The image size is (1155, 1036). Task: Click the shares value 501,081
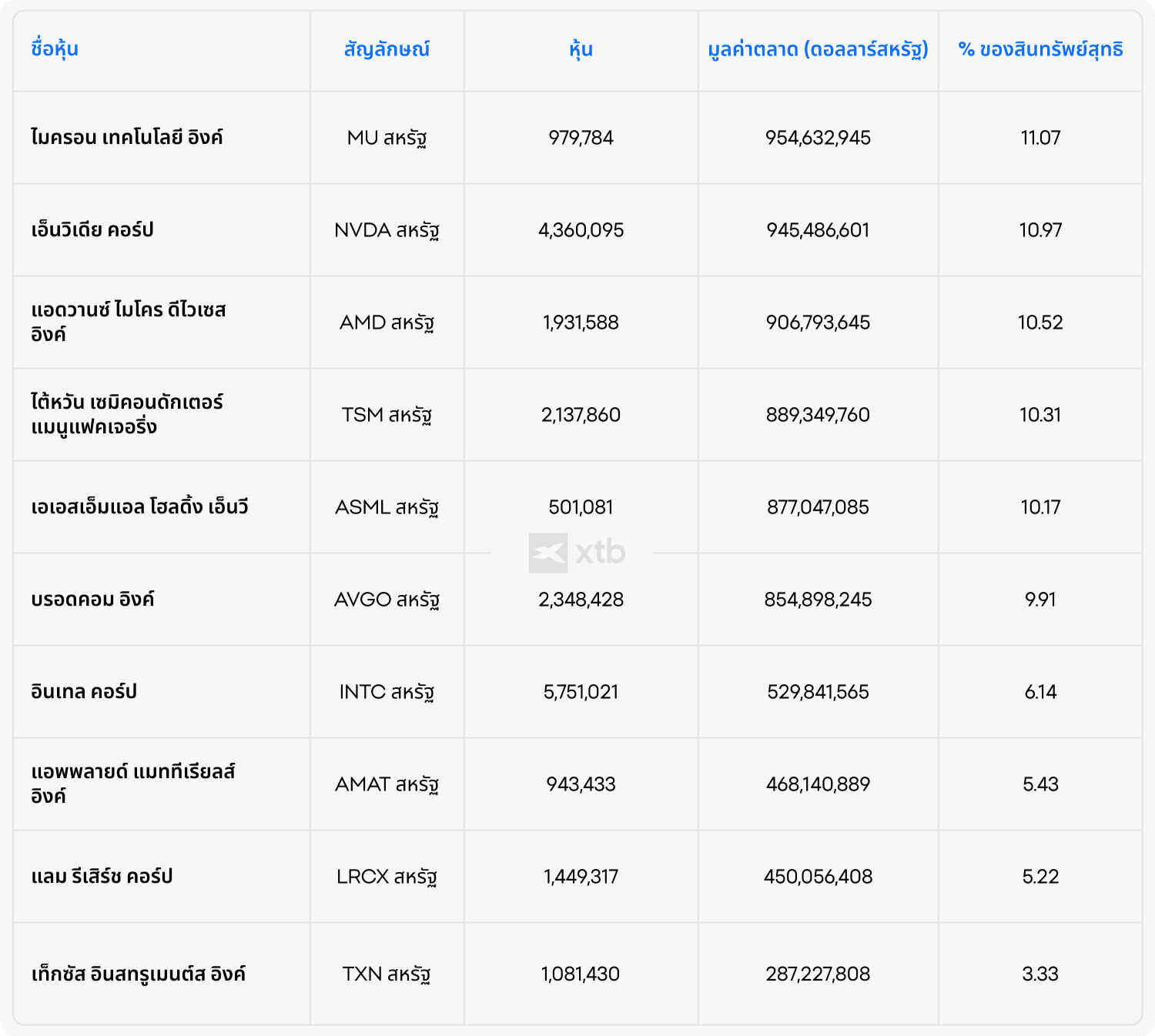click(581, 507)
